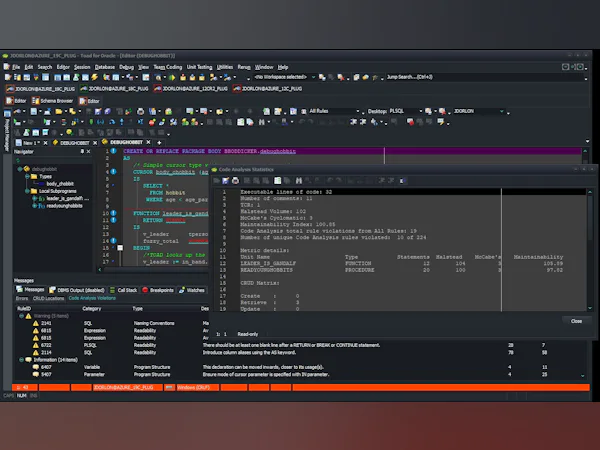Open the Schema Browser window tab

coord(51,101)
